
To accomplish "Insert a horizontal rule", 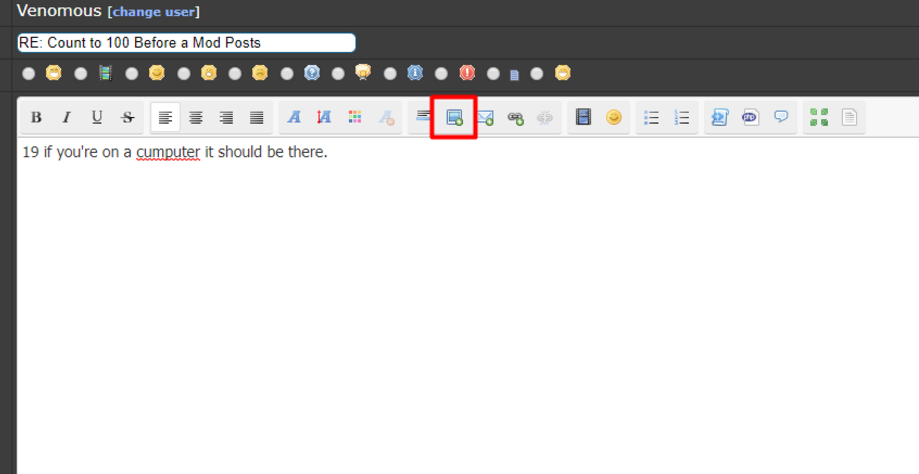I will (x=423, y=117).
